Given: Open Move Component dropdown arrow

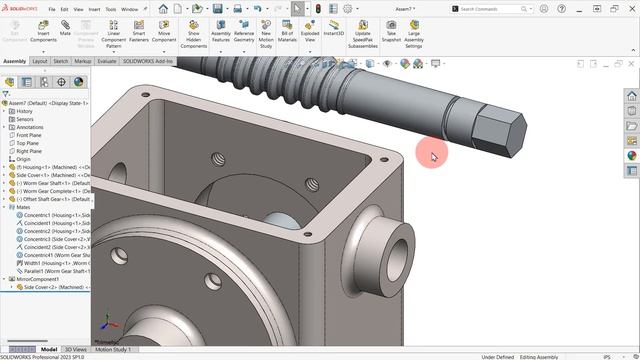Looking at the screenshot, I should (x=164, y=52).
